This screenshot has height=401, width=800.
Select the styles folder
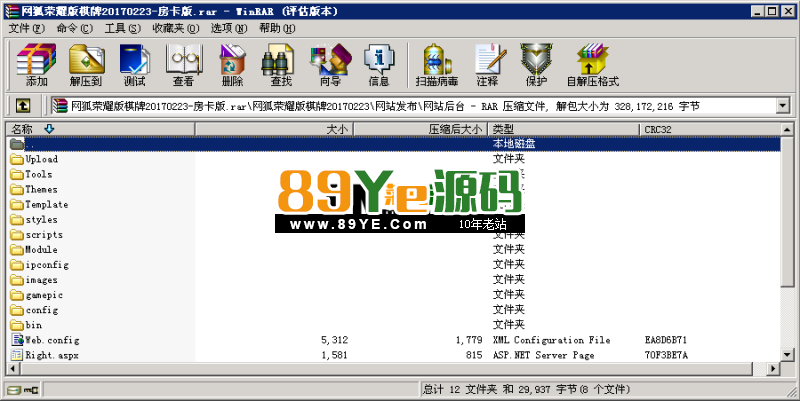coord(34,219)
